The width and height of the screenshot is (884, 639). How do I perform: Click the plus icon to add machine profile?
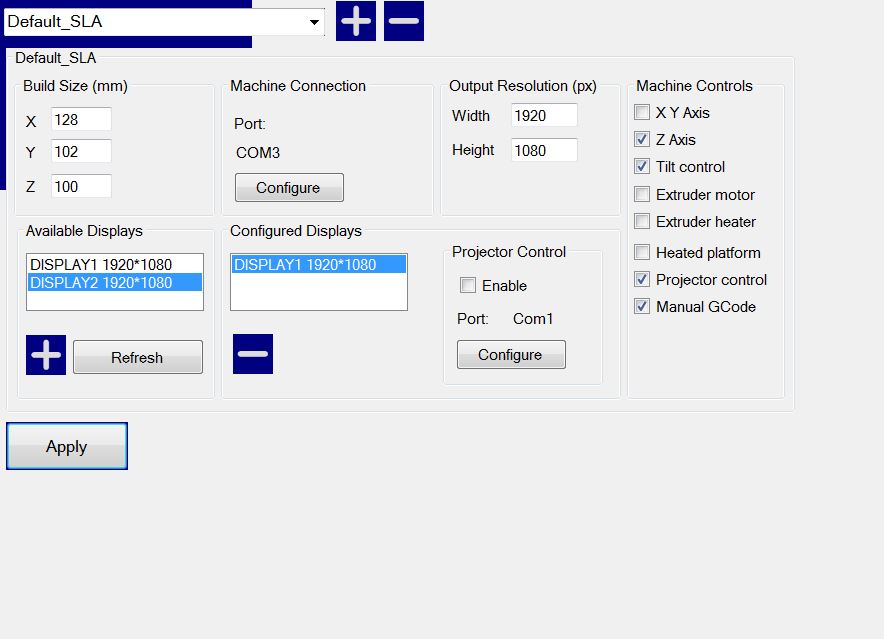click(356, 21)
